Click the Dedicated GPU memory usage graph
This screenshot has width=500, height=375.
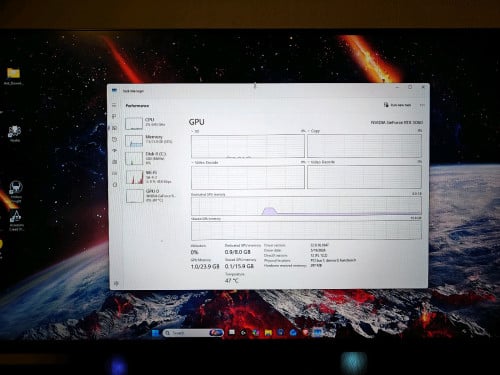(306, 206)
